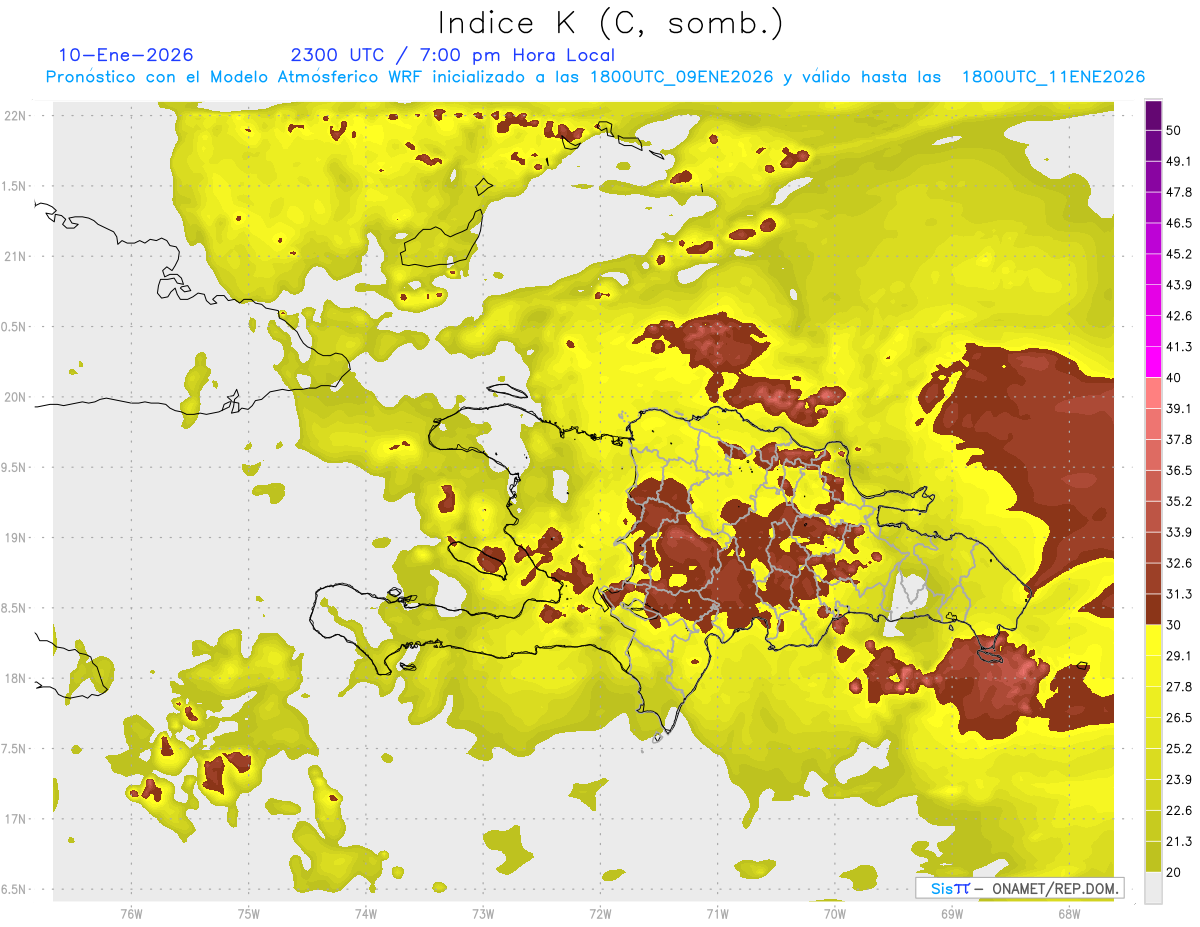Click the '35.2' legend value
This screenshot has height=927, width=1200.
click(x=1179, y=501)
